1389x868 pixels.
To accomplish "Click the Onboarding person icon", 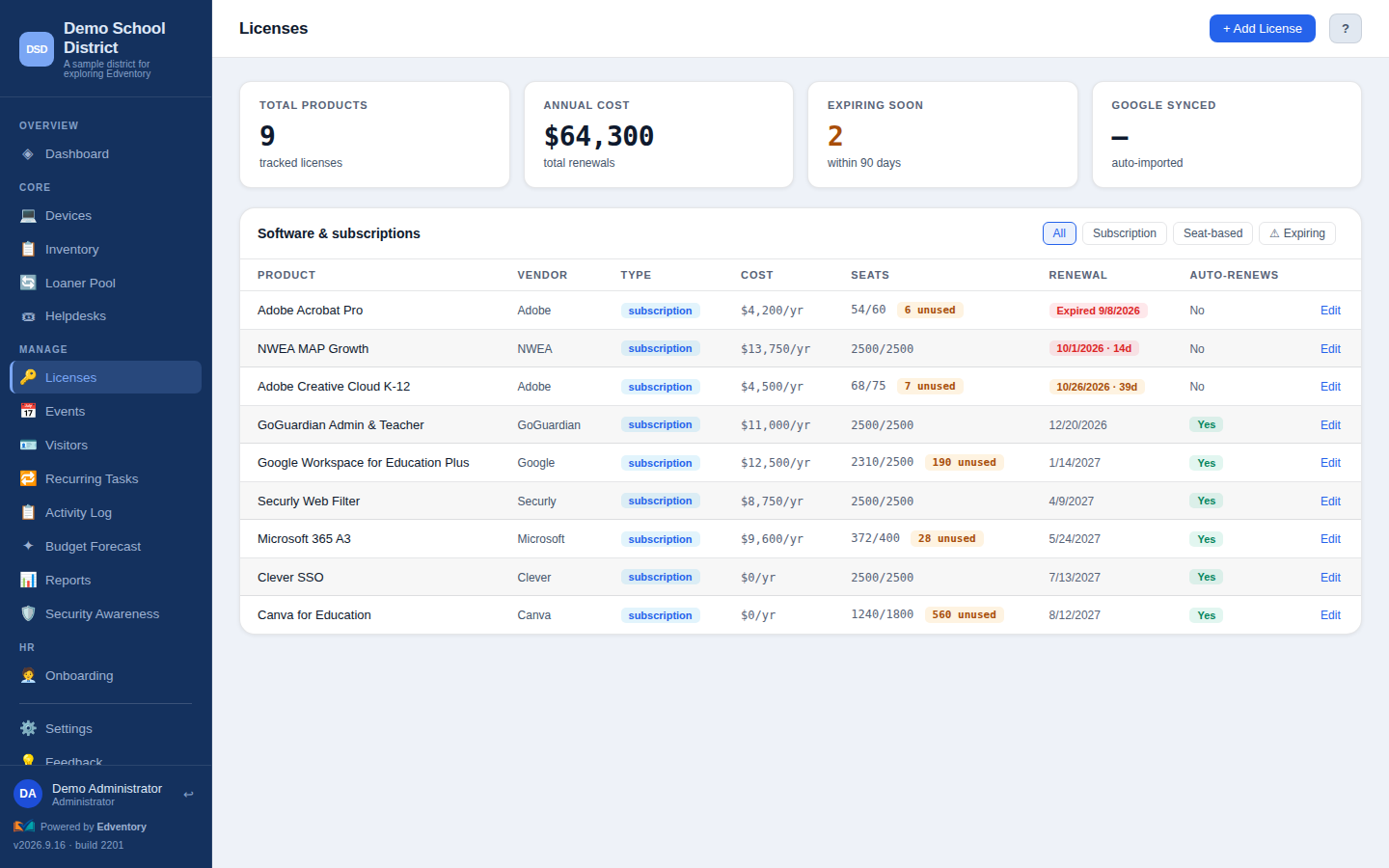I will point(28,676).
